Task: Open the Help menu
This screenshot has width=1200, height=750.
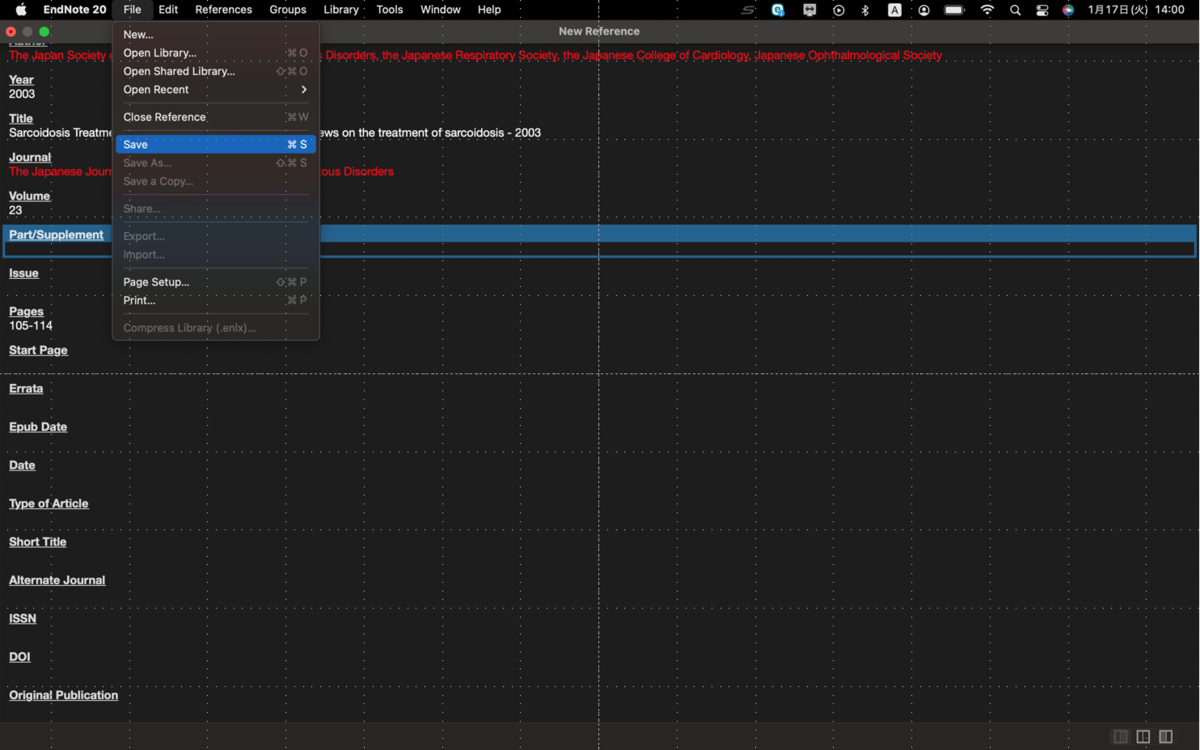Action: point(489,10)
